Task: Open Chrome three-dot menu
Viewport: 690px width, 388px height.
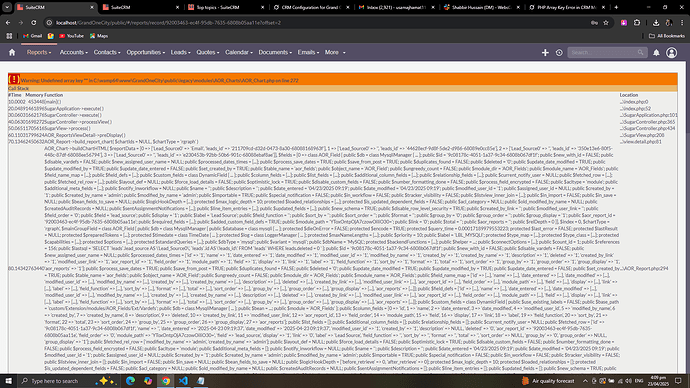Action: [x=682, y=22]
